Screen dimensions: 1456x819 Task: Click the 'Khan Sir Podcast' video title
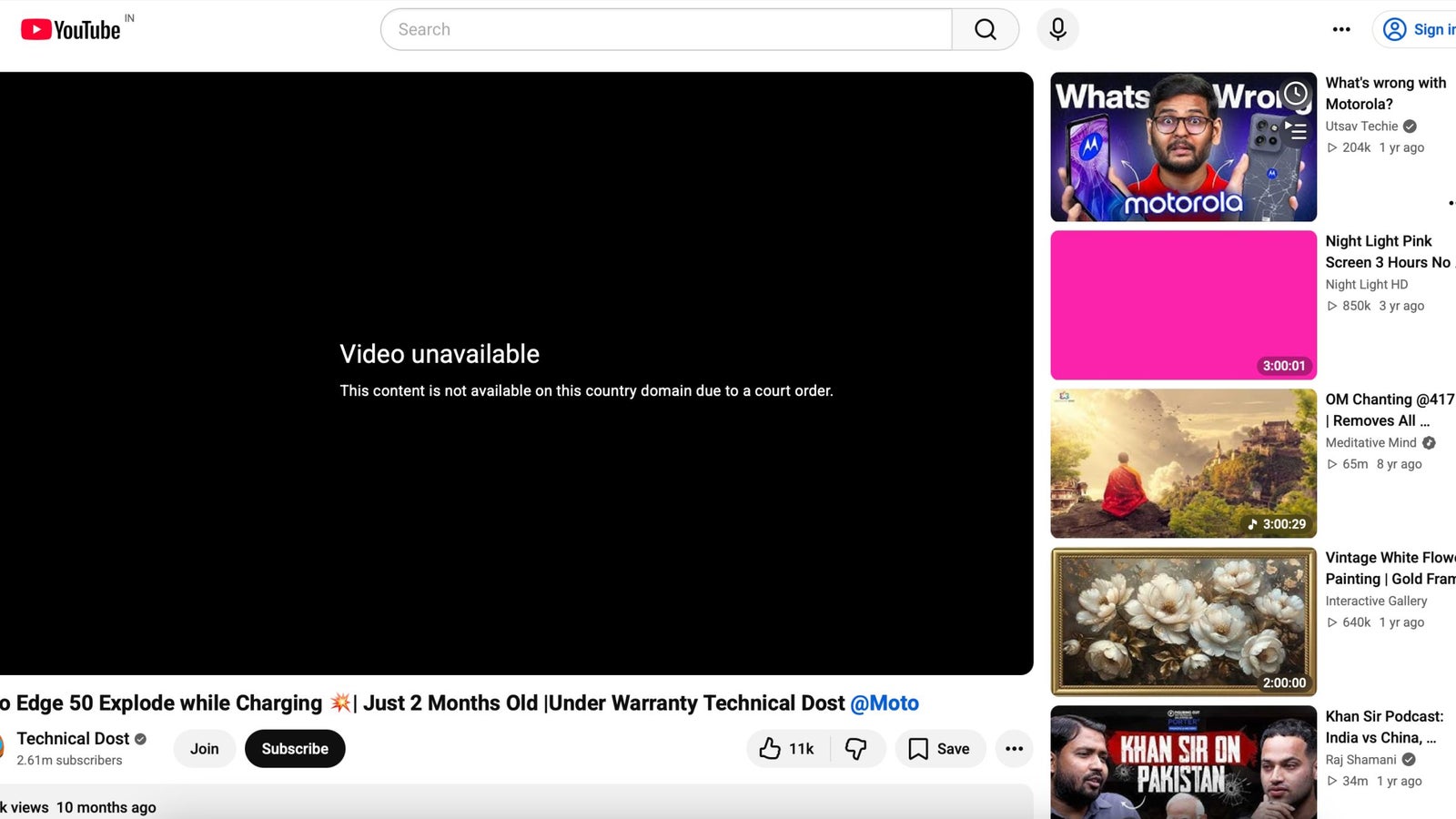tap(1384, 727)
